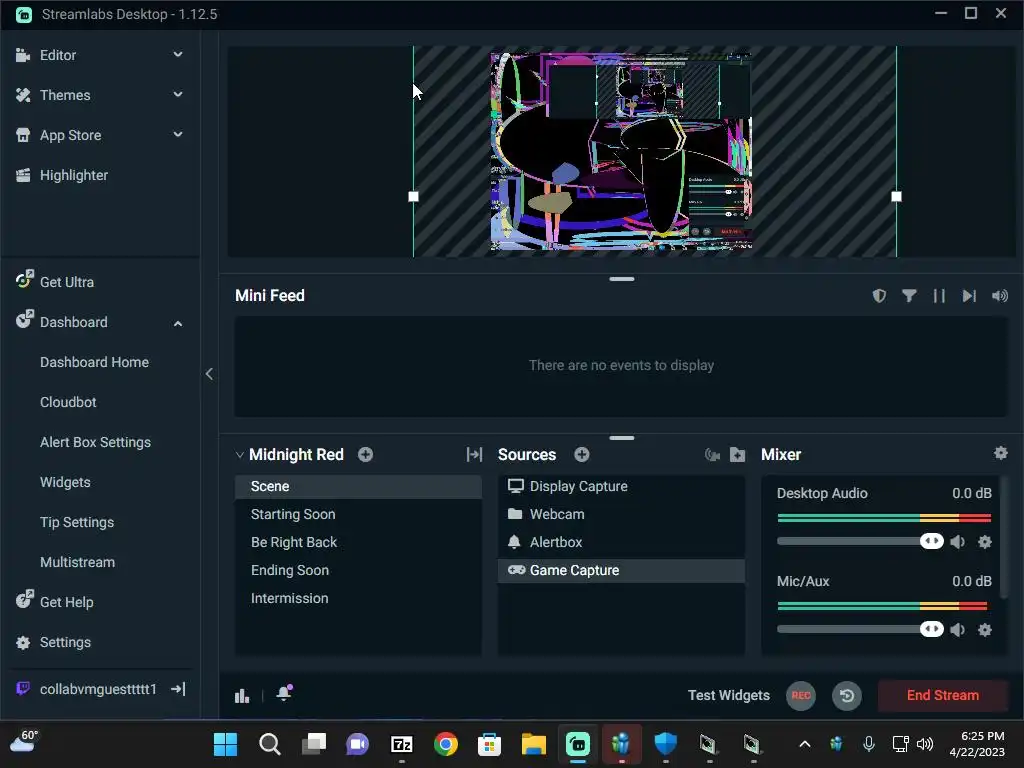
Task: Open File Explorer from taskbar
Action: pos(534,744)
